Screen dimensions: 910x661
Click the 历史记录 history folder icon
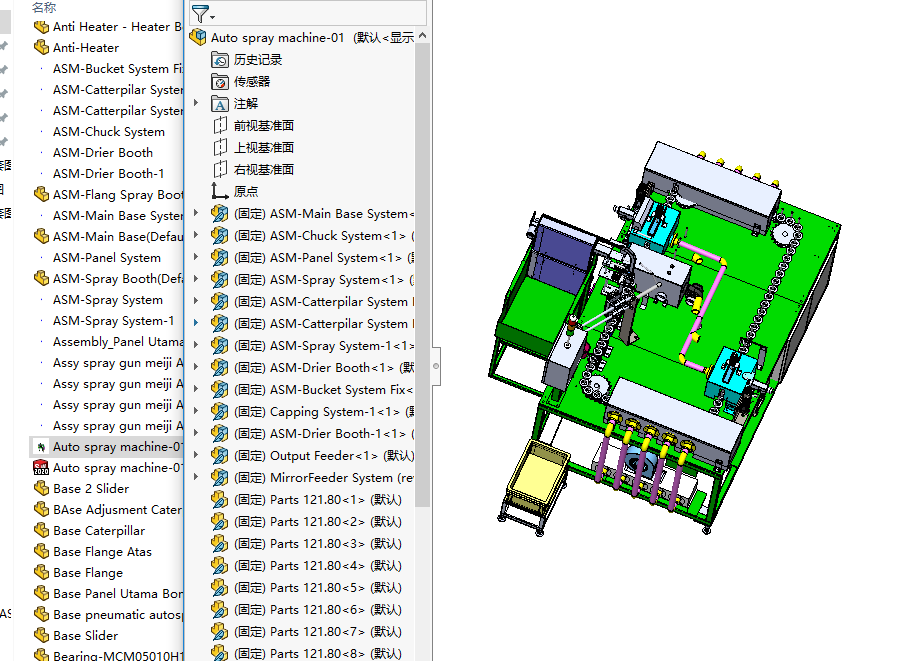tap(221, 60)
